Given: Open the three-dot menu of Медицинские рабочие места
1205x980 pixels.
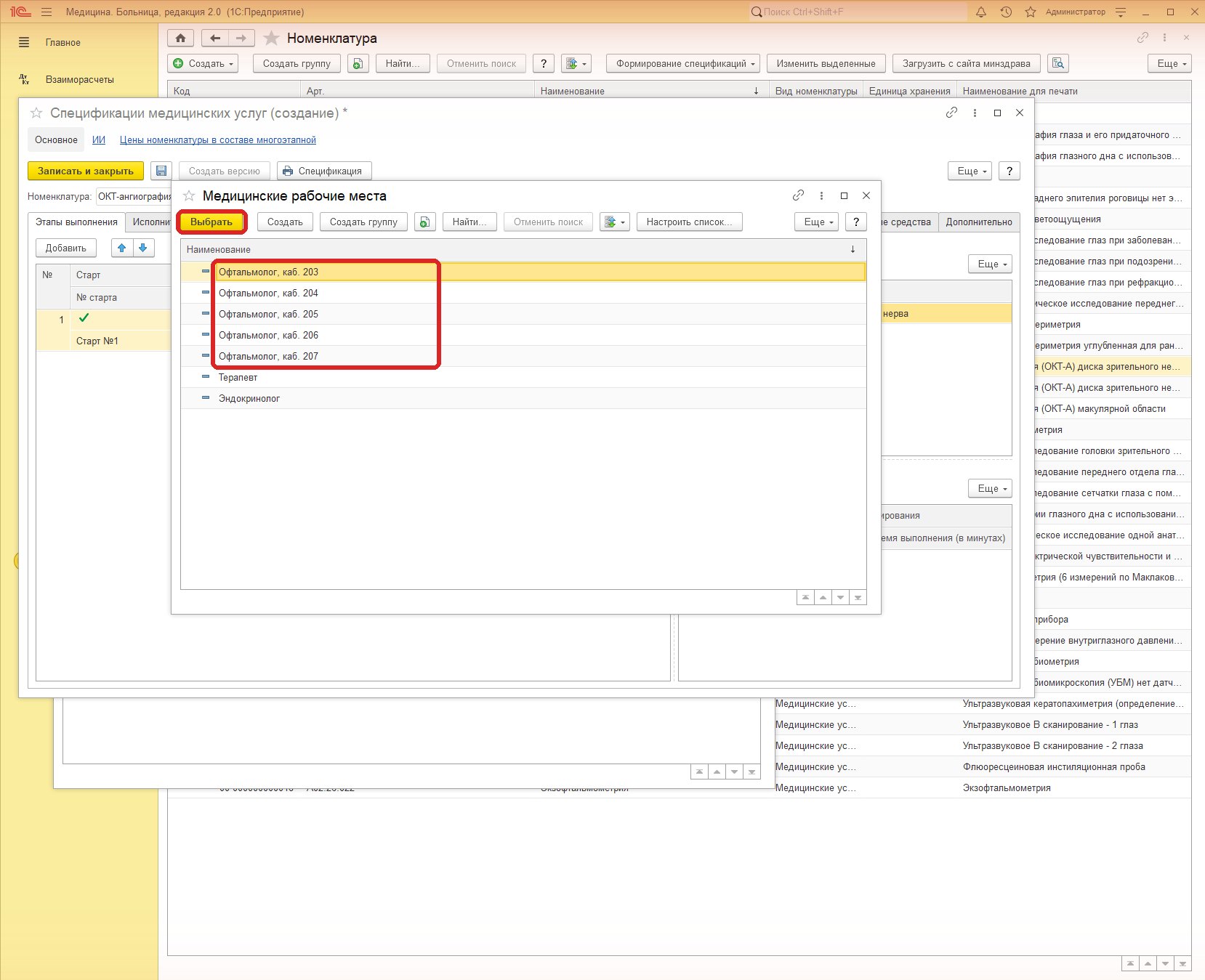Looking at the screenshot, I should click(x=821, y=195).
